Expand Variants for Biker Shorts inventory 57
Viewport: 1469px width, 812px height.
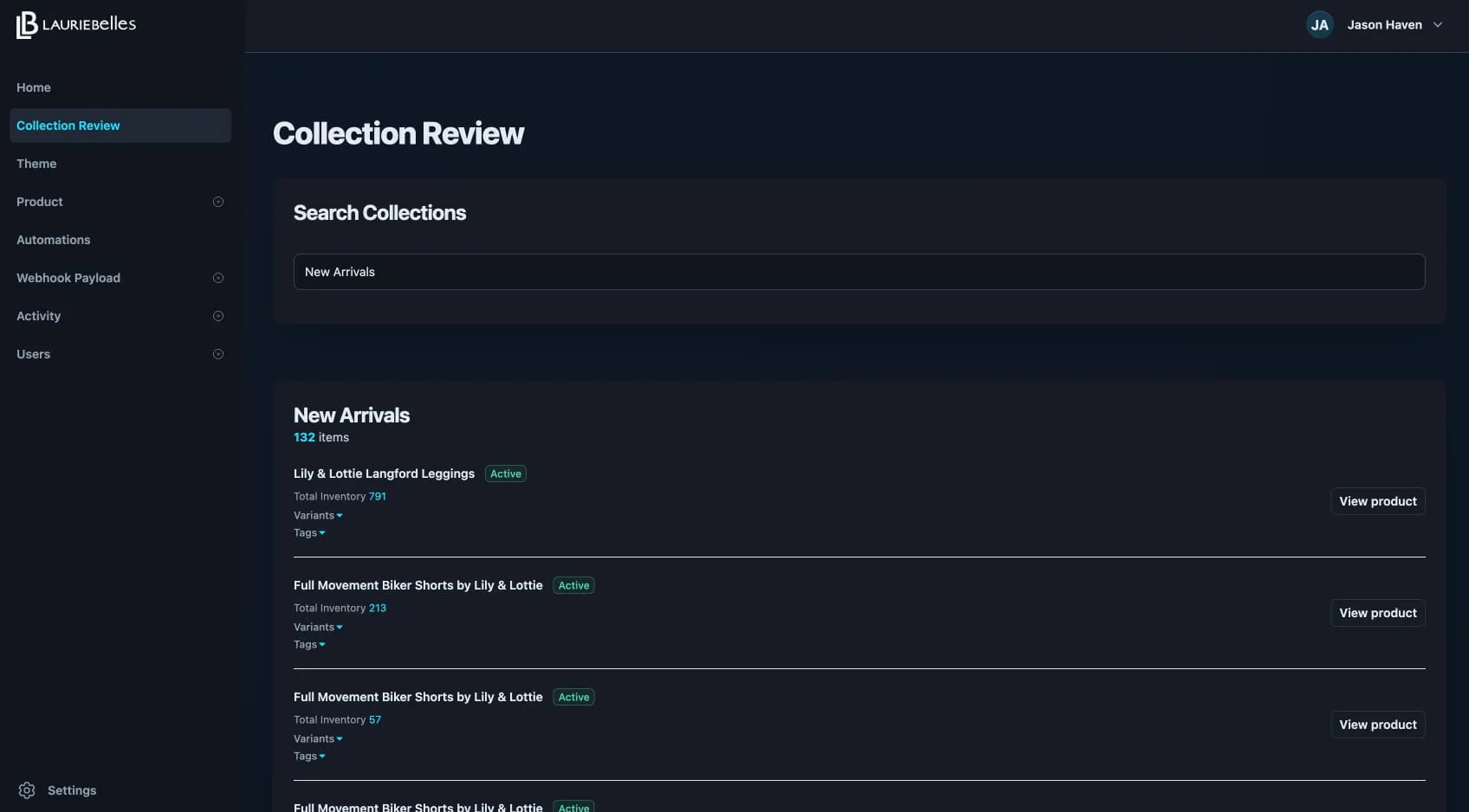tap(318, 738)
